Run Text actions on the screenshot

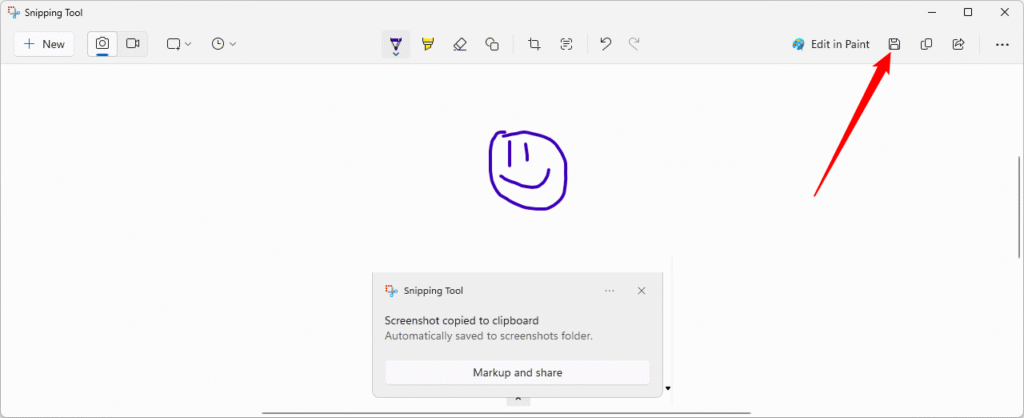click(566, 44)
